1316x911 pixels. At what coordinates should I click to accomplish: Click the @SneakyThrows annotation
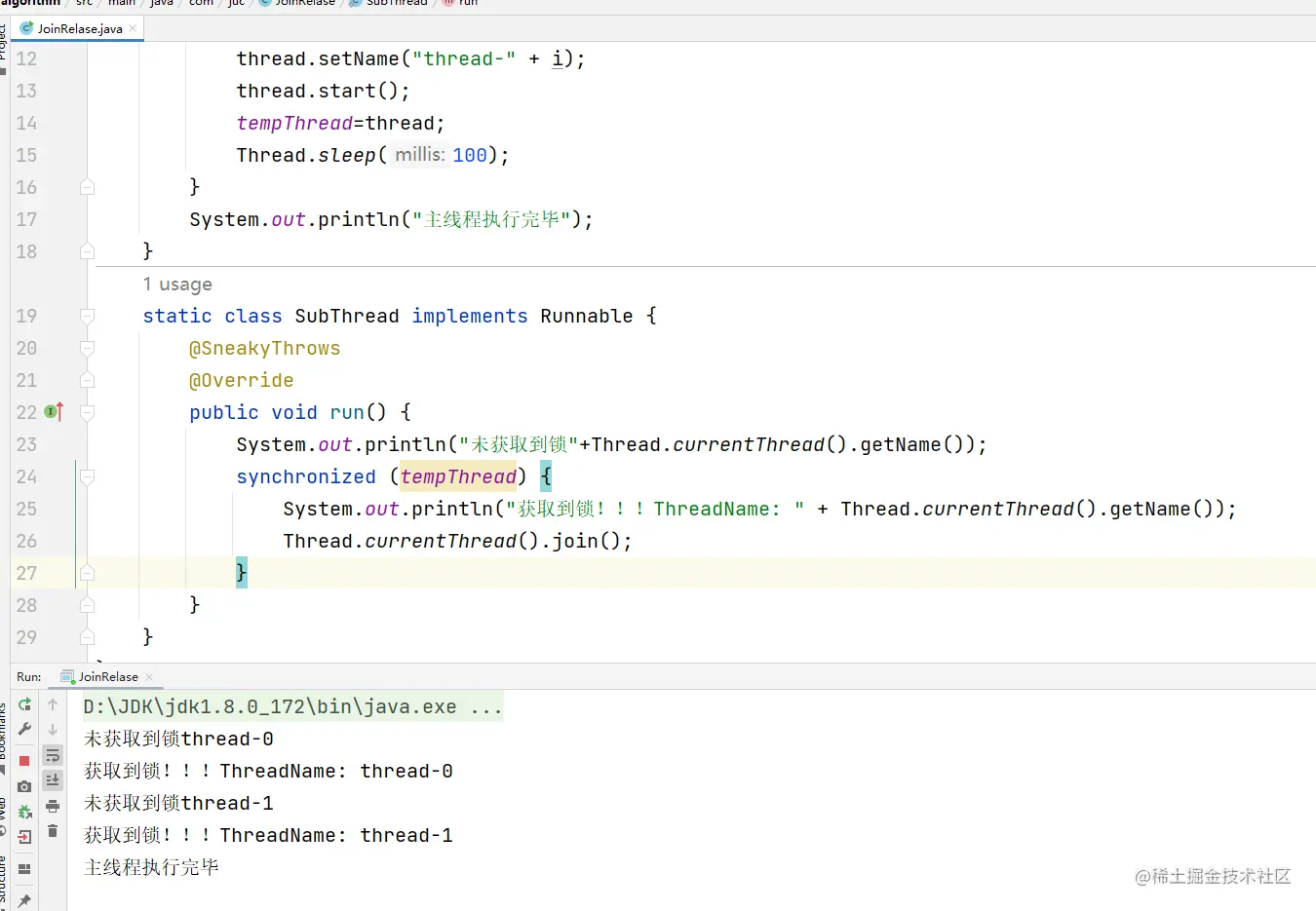tap(265, 348)
